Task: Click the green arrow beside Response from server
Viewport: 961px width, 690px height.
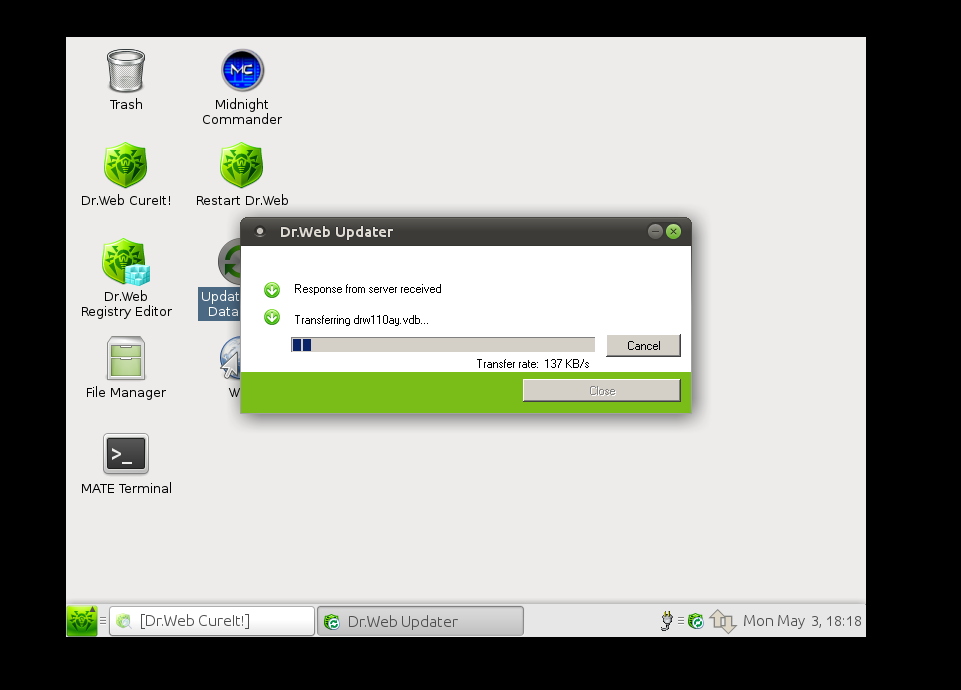Action: [272, 289]
